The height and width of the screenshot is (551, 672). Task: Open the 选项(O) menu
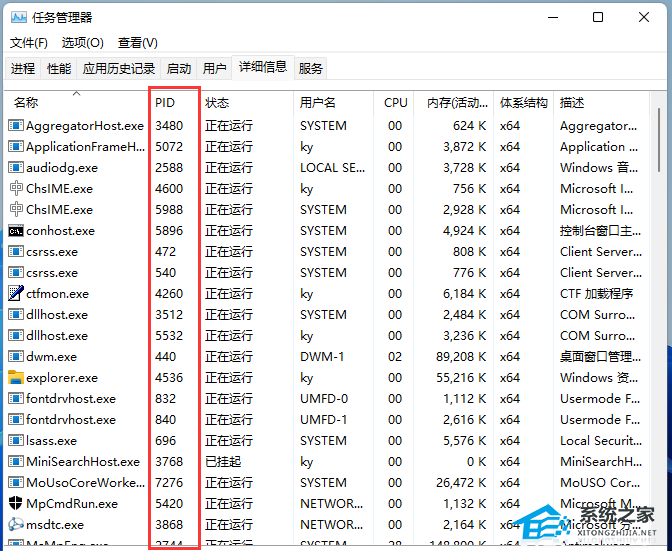click(83, 42)
